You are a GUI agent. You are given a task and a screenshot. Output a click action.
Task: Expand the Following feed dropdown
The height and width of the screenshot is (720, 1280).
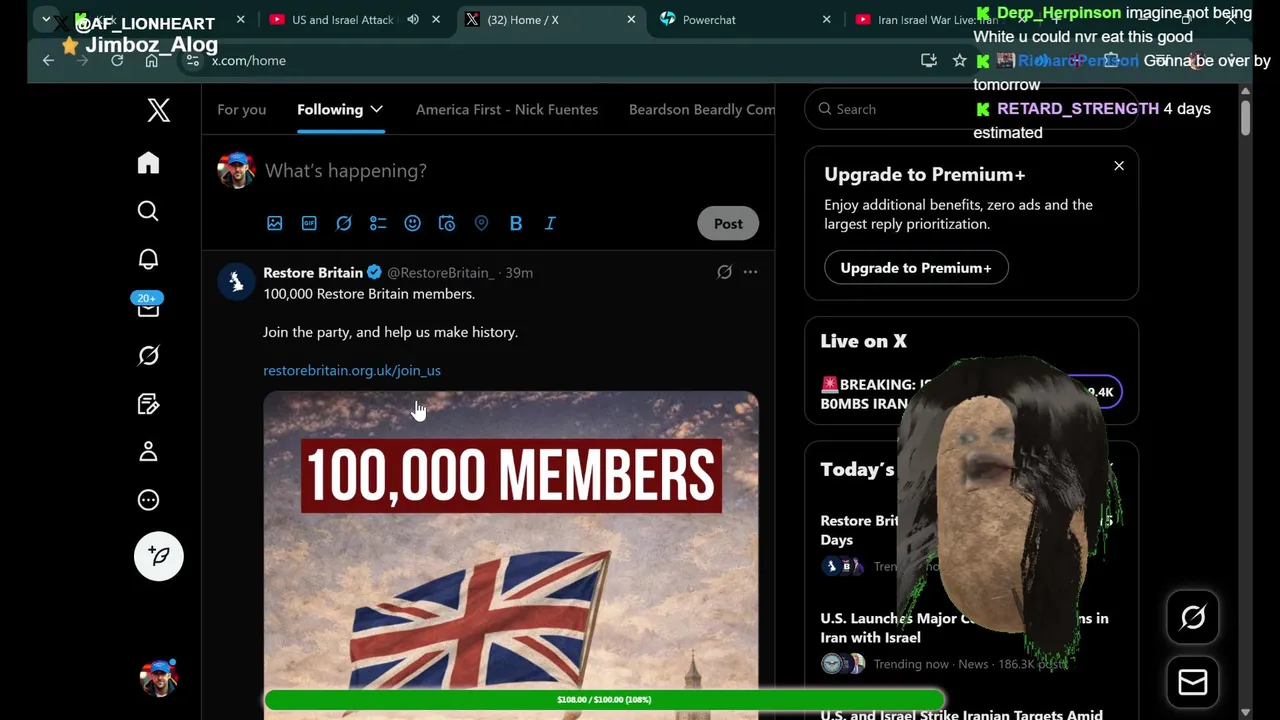click(376, 109)
